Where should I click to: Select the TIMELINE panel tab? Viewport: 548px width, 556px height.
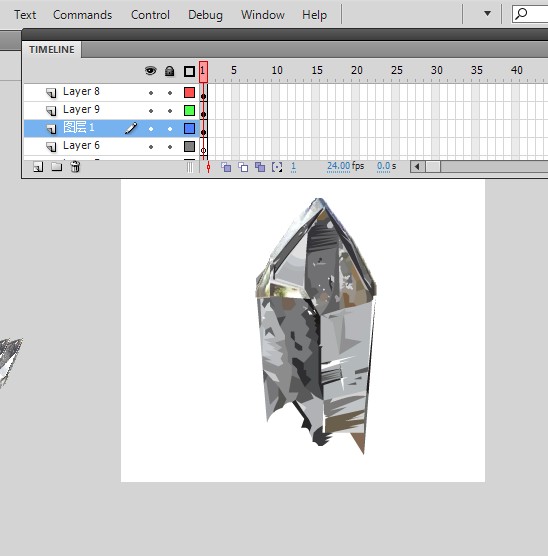pyautogui.click(x=52, y=50)
